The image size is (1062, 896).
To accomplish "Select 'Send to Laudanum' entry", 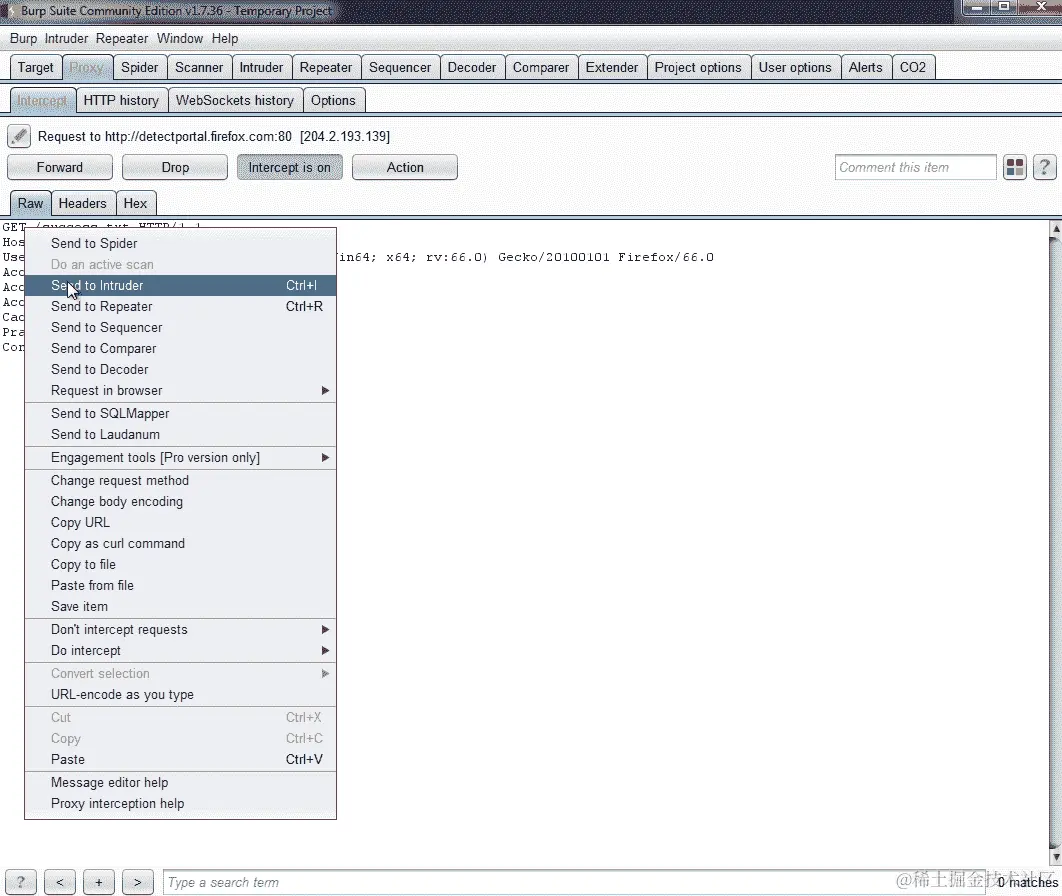I will [x=180, y=434].
